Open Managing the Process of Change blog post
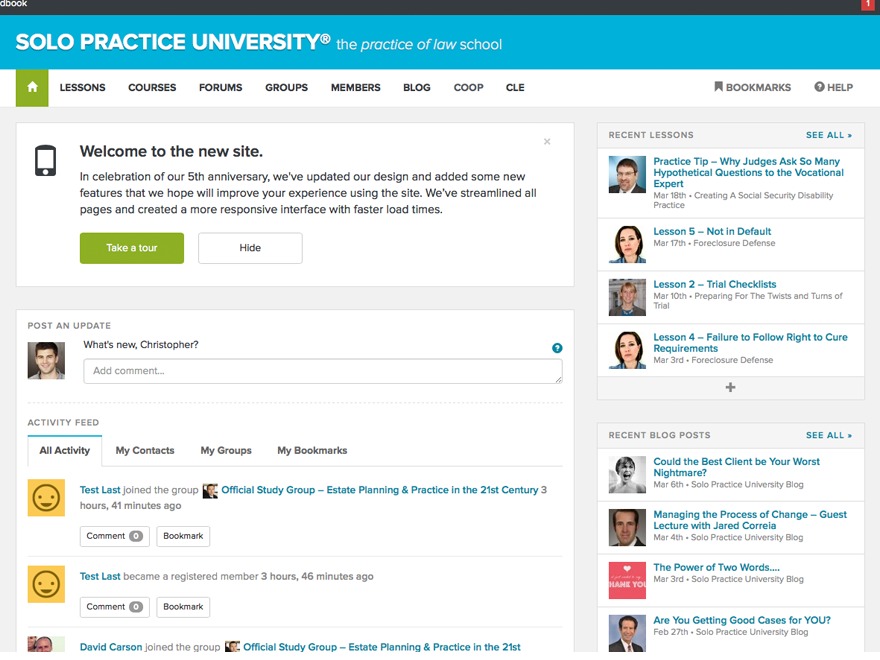 point(750,520)
